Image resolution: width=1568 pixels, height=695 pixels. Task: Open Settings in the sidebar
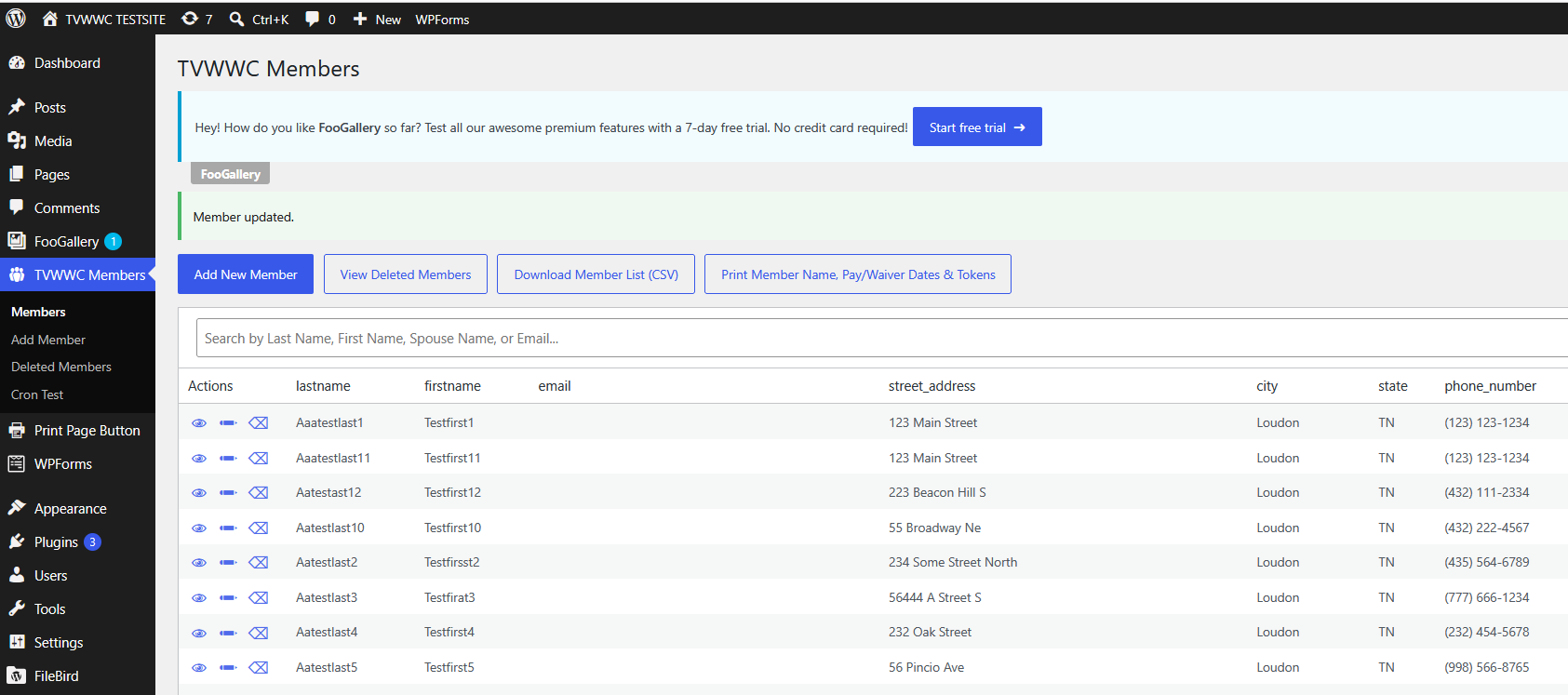pos(77,643)
